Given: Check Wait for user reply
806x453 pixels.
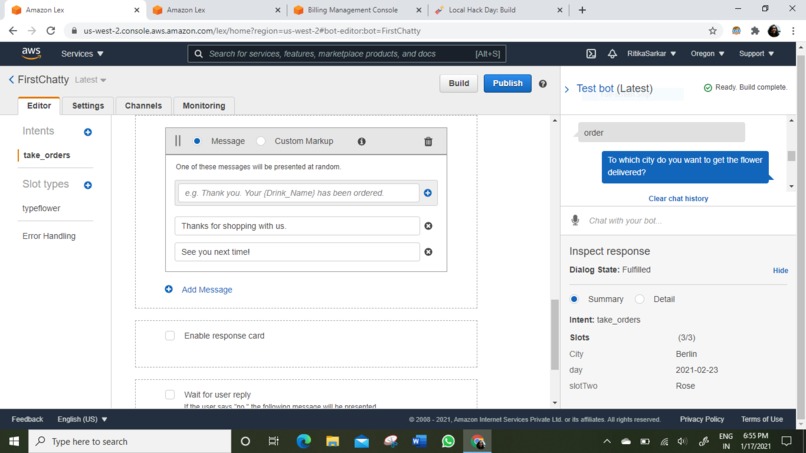Looking at the screenshot, I should [x=170, y=395].
